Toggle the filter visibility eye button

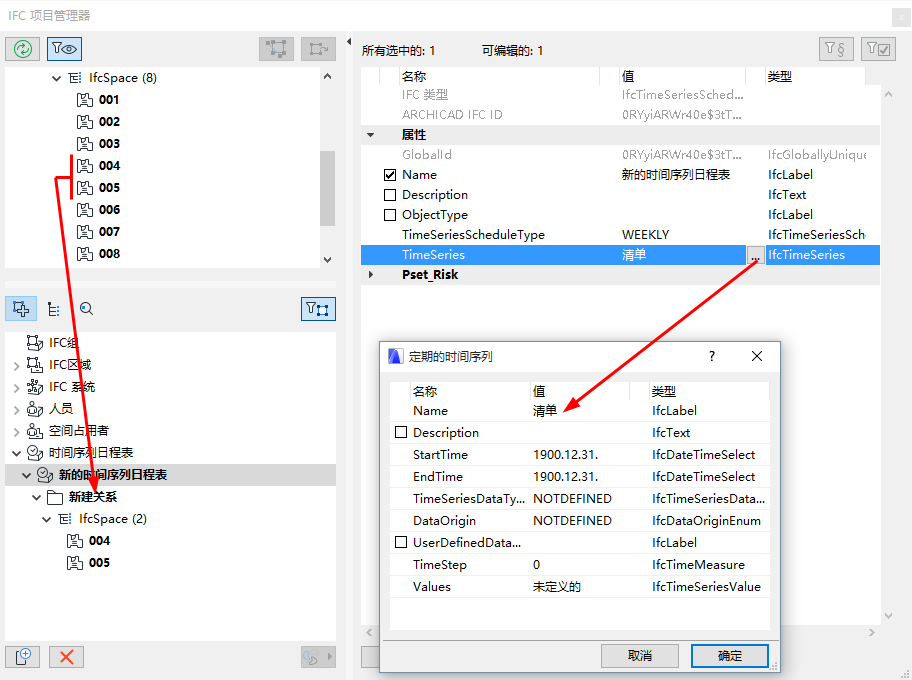pos(64,49)
